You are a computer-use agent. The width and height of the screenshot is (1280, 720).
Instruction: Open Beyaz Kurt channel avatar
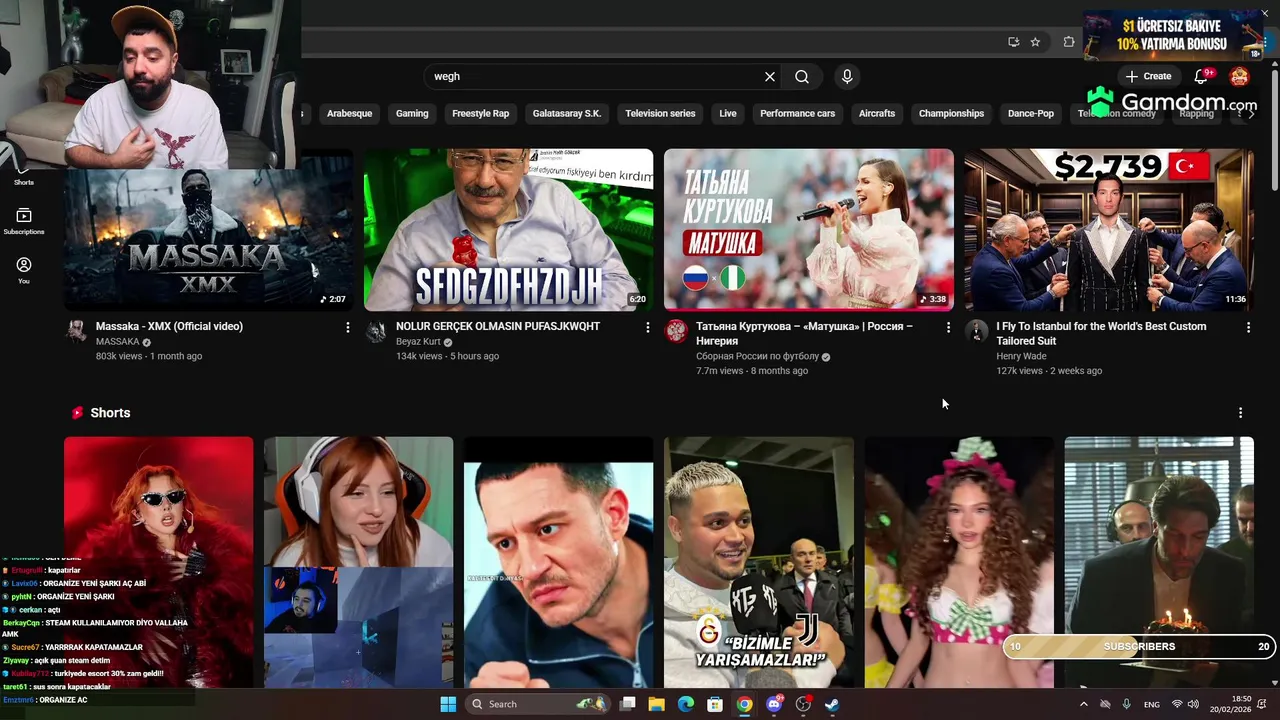point(376,332)
